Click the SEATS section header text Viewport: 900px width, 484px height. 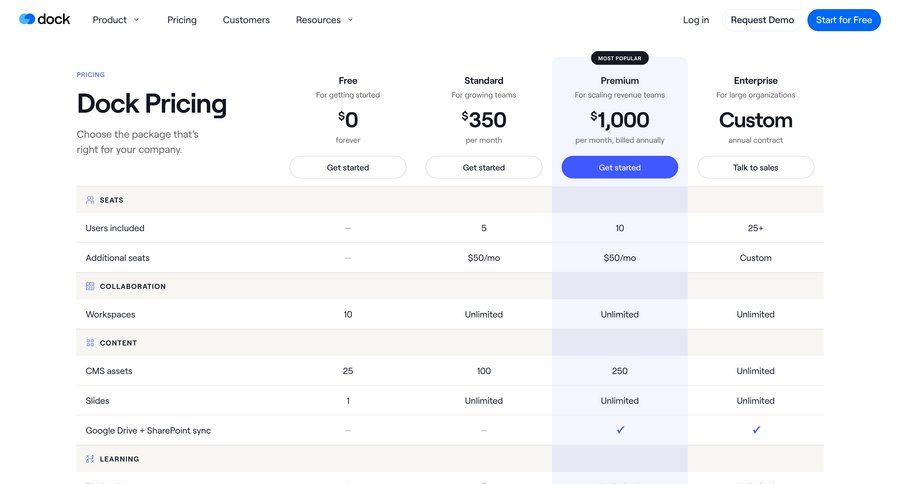coord(111,200)
